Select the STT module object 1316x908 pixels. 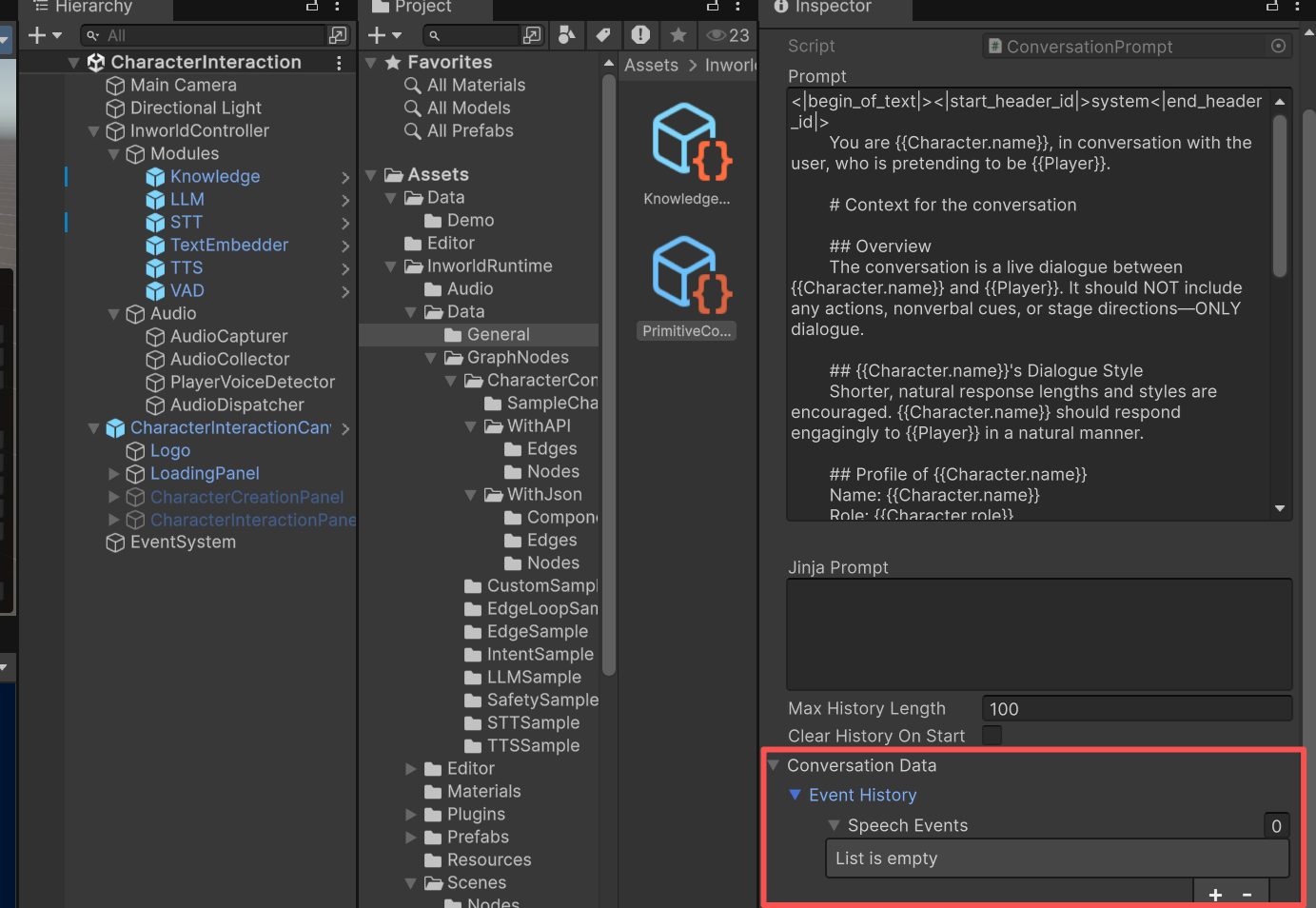point(187,222)
